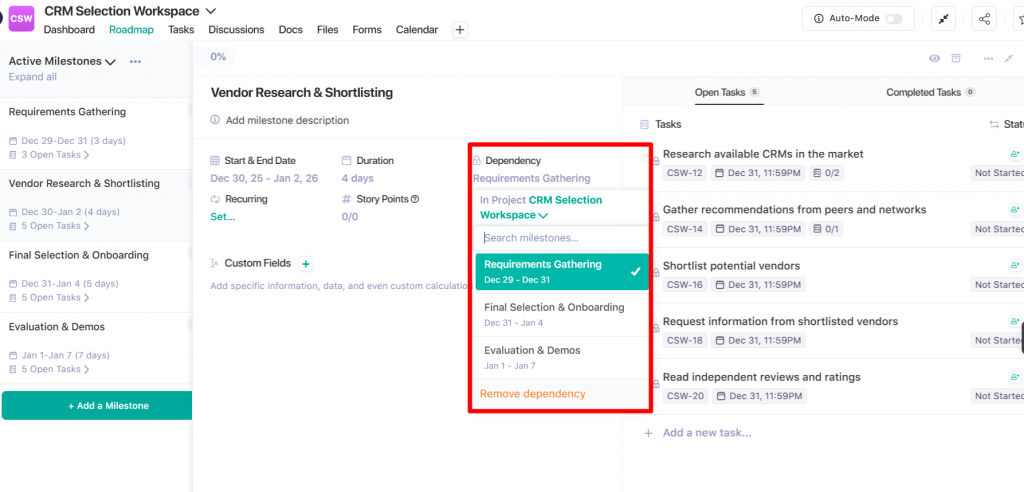Image resolution: width=1024 pixels, height=492 pixels.
Task: Click the assign user icon for Read independent reviews
Action: click(x=1014, y=377)
